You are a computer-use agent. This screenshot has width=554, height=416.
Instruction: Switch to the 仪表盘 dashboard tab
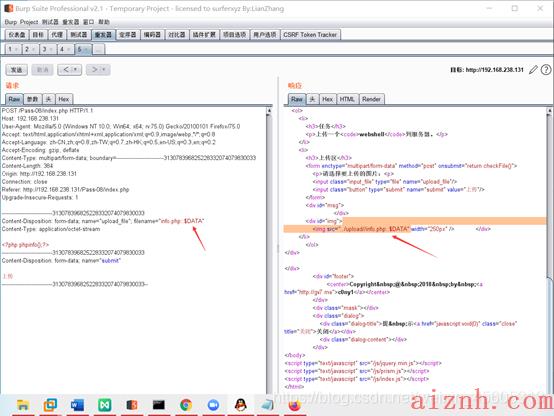tap(17, 35)
